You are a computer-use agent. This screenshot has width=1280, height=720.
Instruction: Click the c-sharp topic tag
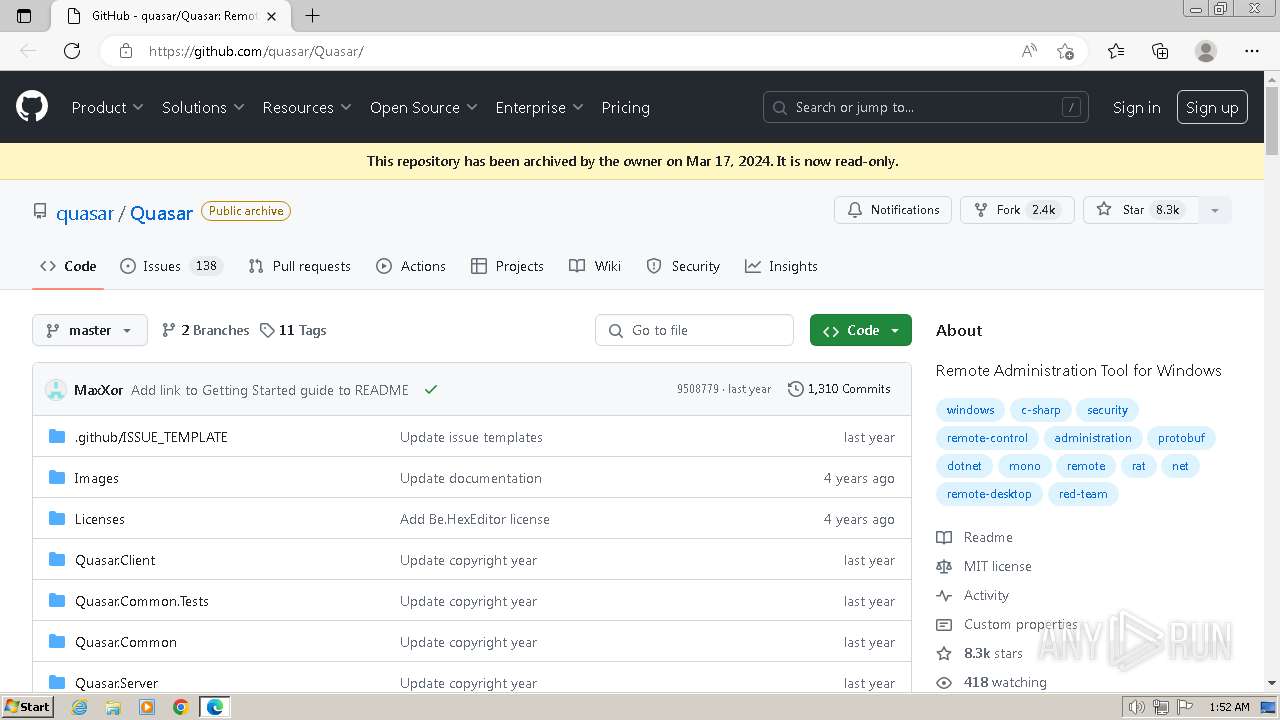coord(1040,410)
